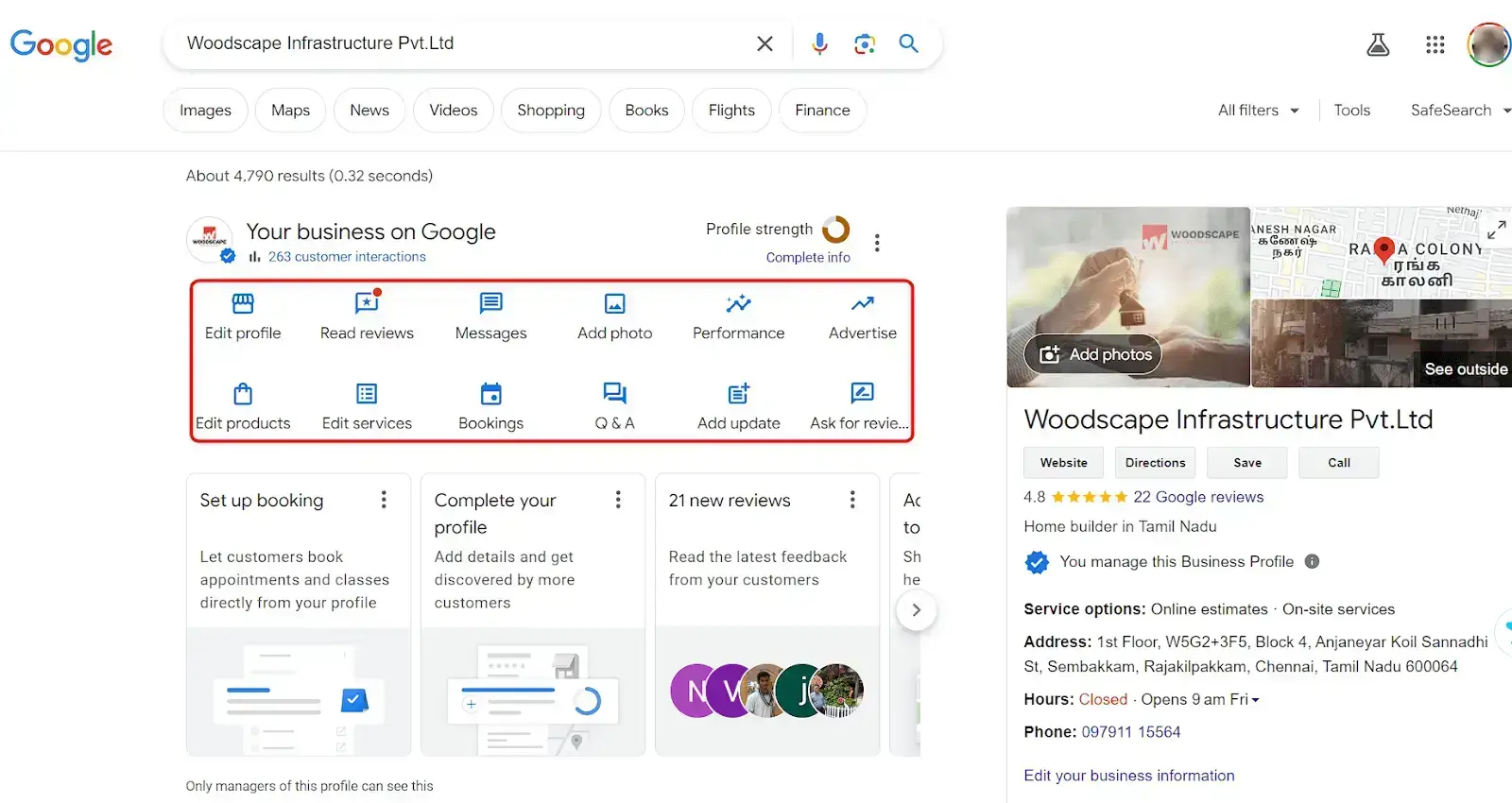Open the map thumbnail with the red pin
The height and width of the screenshot is (803, 1512).
(1382, 252)
